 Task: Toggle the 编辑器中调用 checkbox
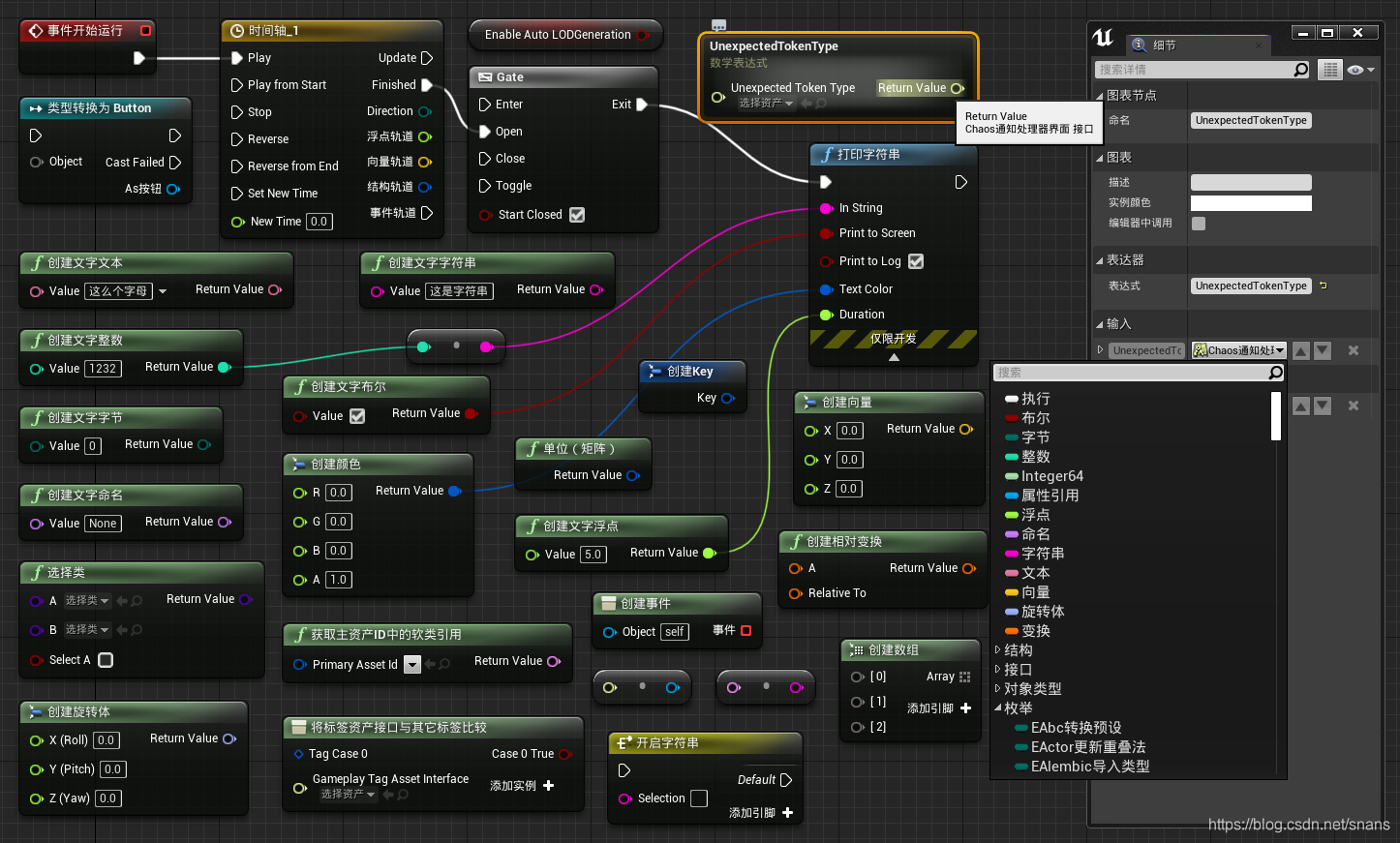coord(1199,224)
